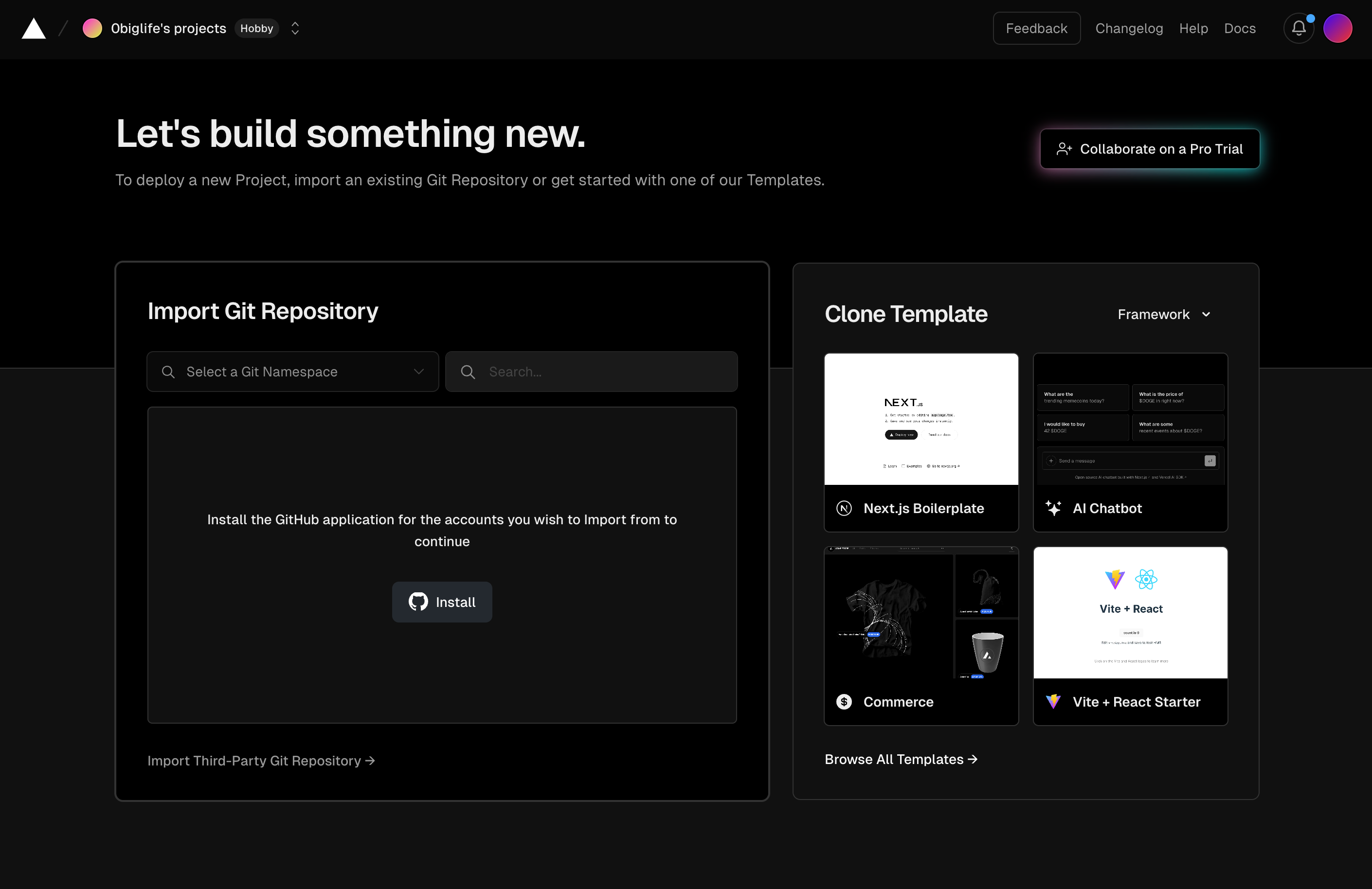Click the Clone Template heading
The width and height of the screenshot is (1372, 889).
pos(905,314)
